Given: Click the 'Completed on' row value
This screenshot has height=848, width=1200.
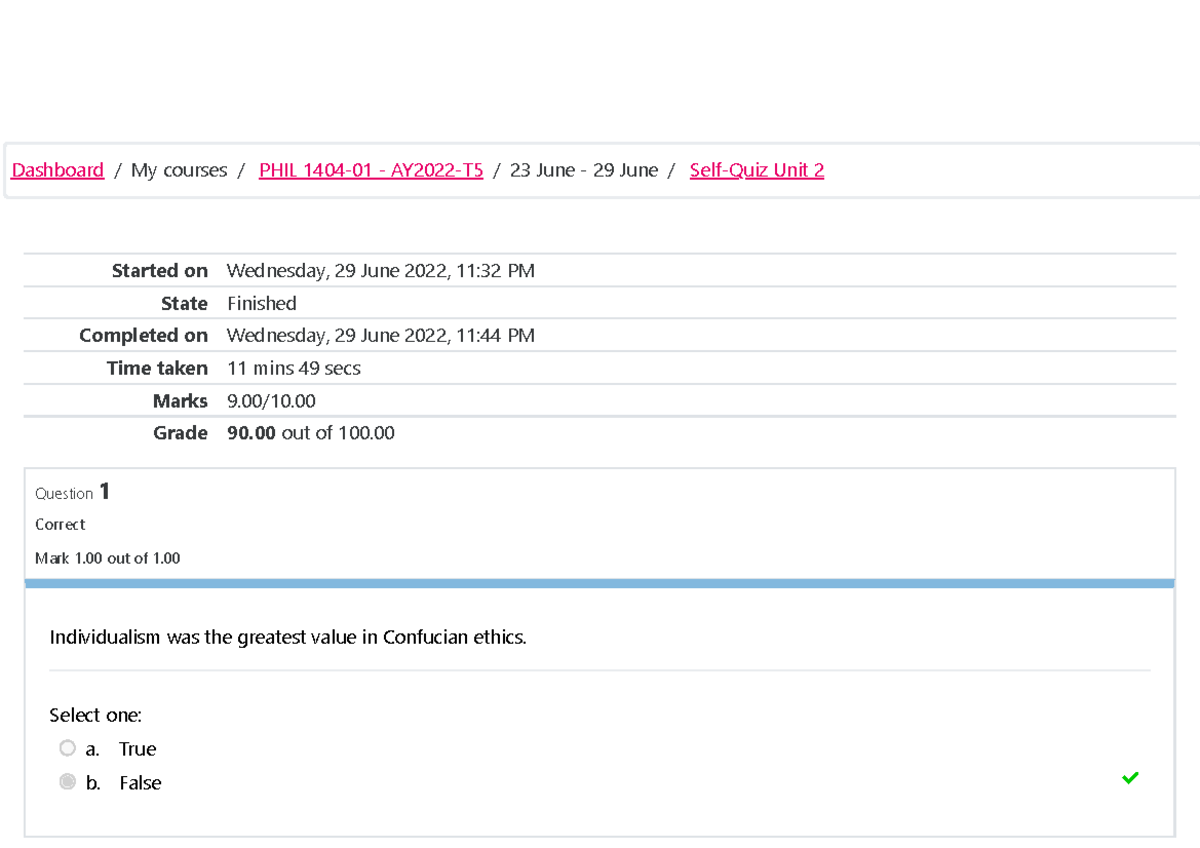Looking at the screenshot, I should [380, 335].
